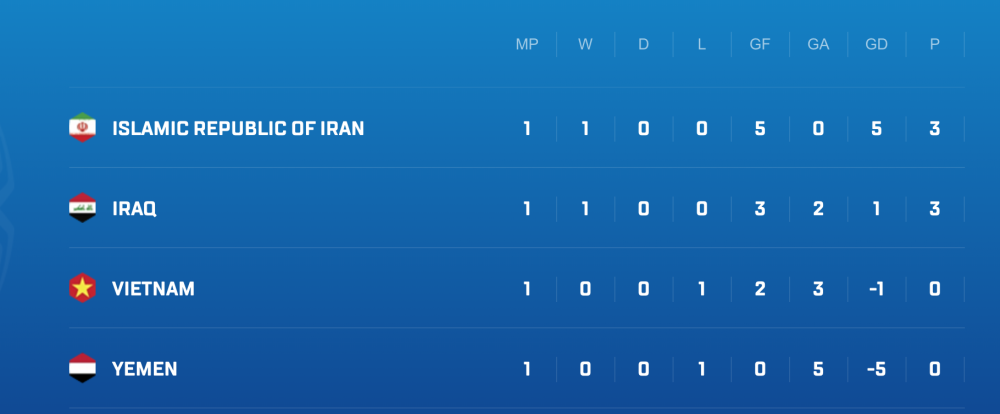Click the Yemen flag icon
The width and height of the screenshot is (1000, 414).
pos(81,369)
